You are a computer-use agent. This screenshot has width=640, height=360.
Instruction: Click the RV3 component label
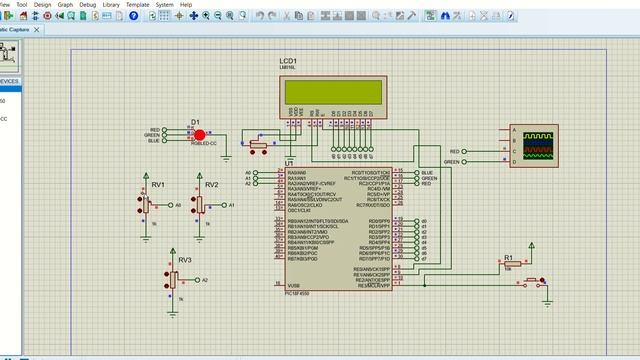[185, 260]
